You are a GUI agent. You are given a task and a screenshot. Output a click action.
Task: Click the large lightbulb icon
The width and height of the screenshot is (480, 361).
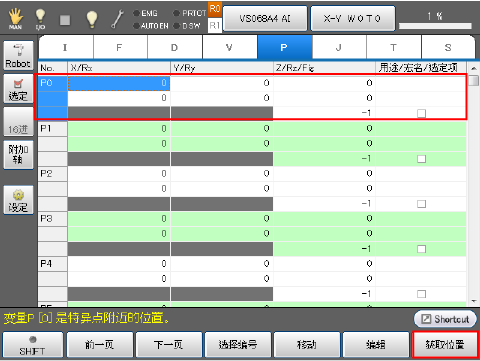pyautogui.click(x=92, y=19)
